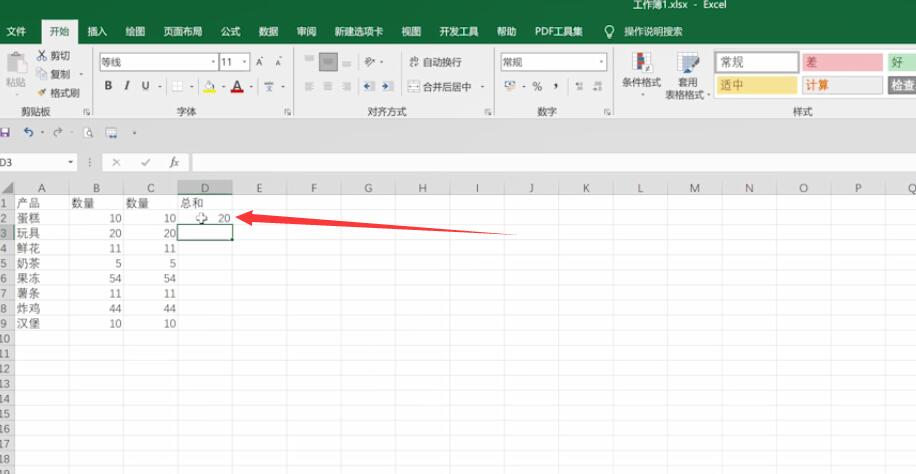This screenshot has width=916, height=474.
Task: Apply comma thousands separator style
Action: click(555, 87)
